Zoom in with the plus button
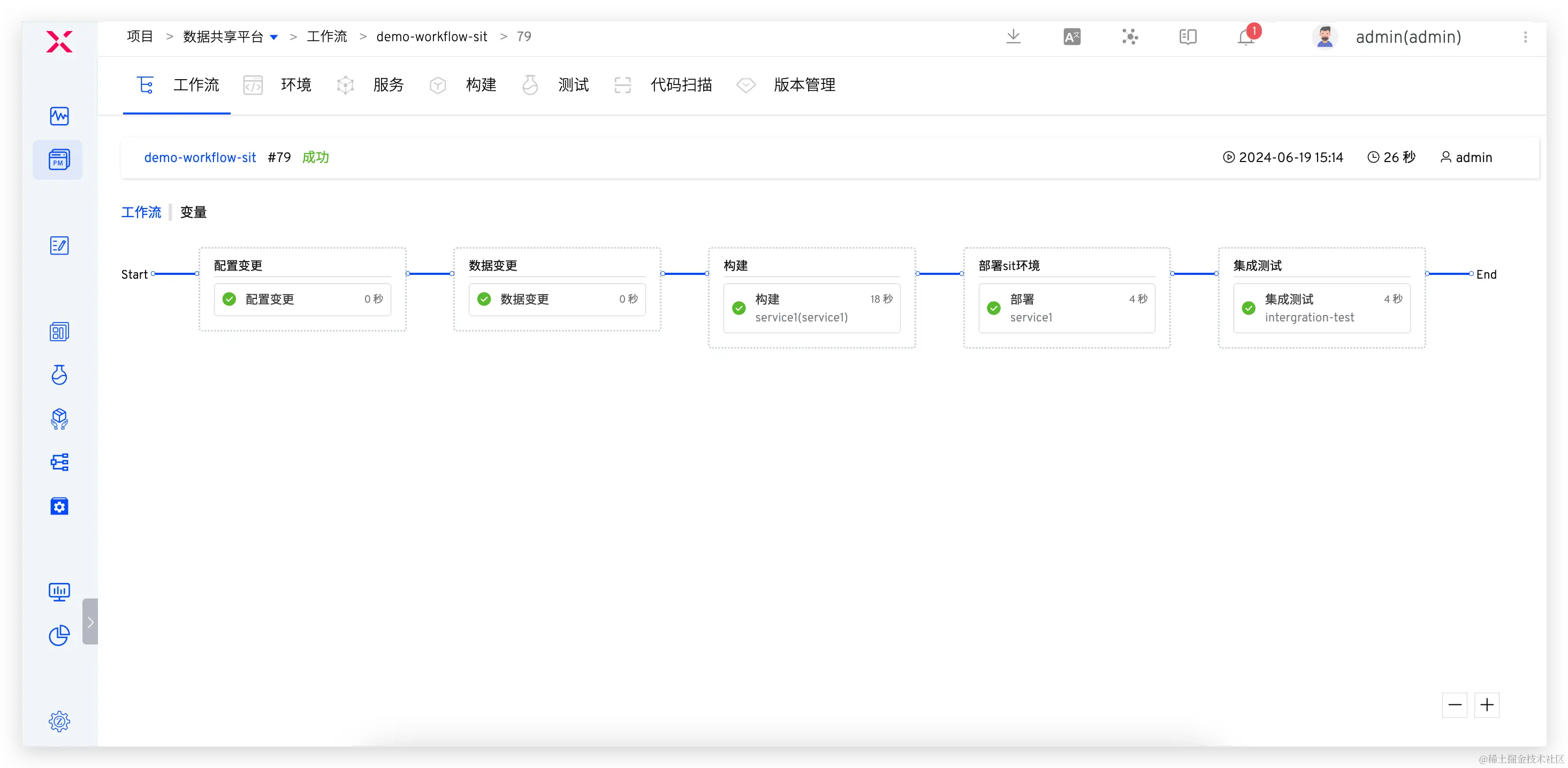 click(1487, 705)
